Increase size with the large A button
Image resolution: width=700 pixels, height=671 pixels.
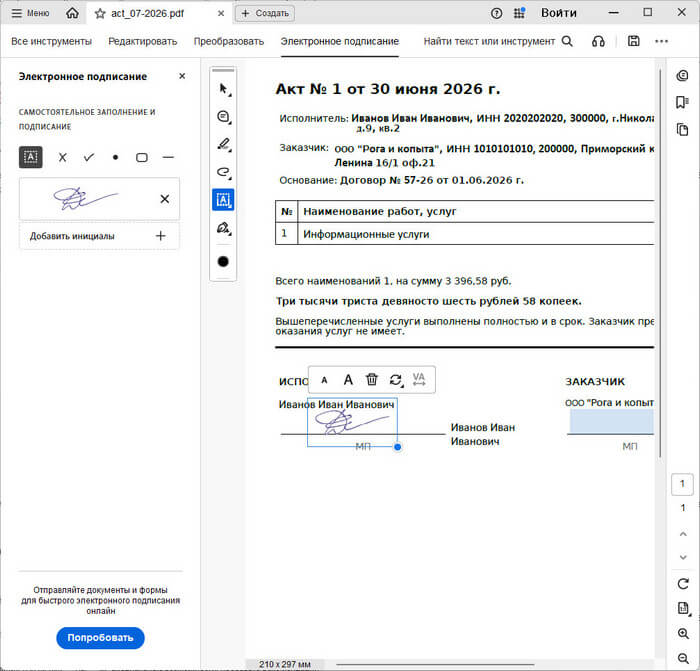click(x=348, y=380)
